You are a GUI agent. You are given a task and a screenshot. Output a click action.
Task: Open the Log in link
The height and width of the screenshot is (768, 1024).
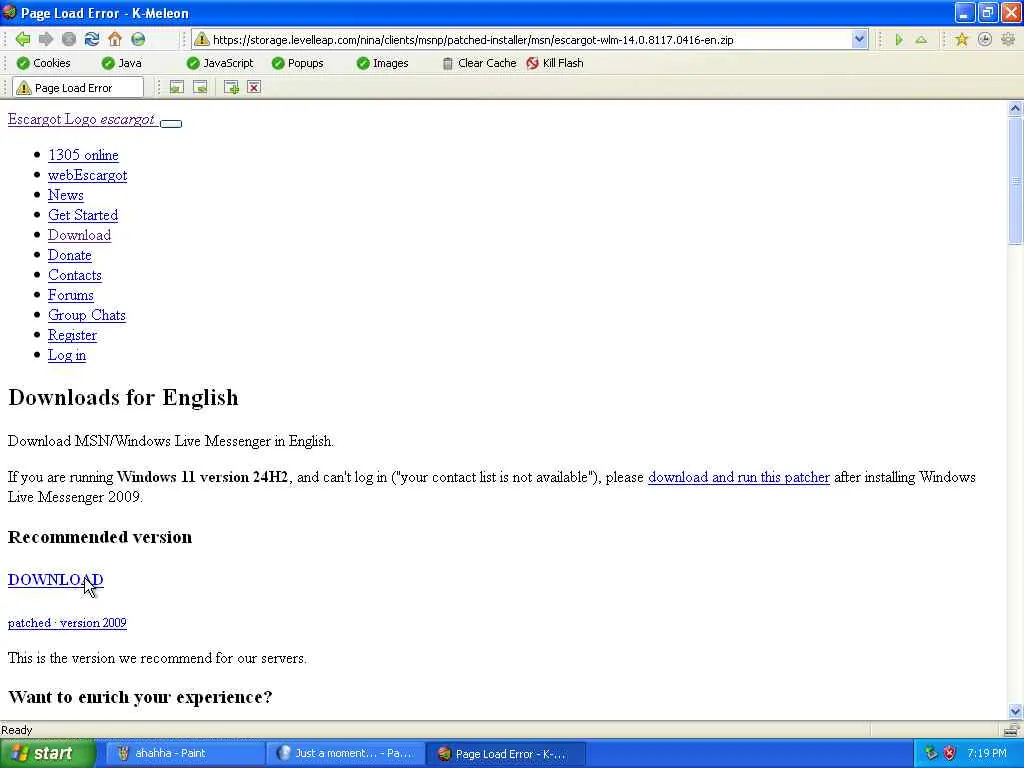click(67, 355)
